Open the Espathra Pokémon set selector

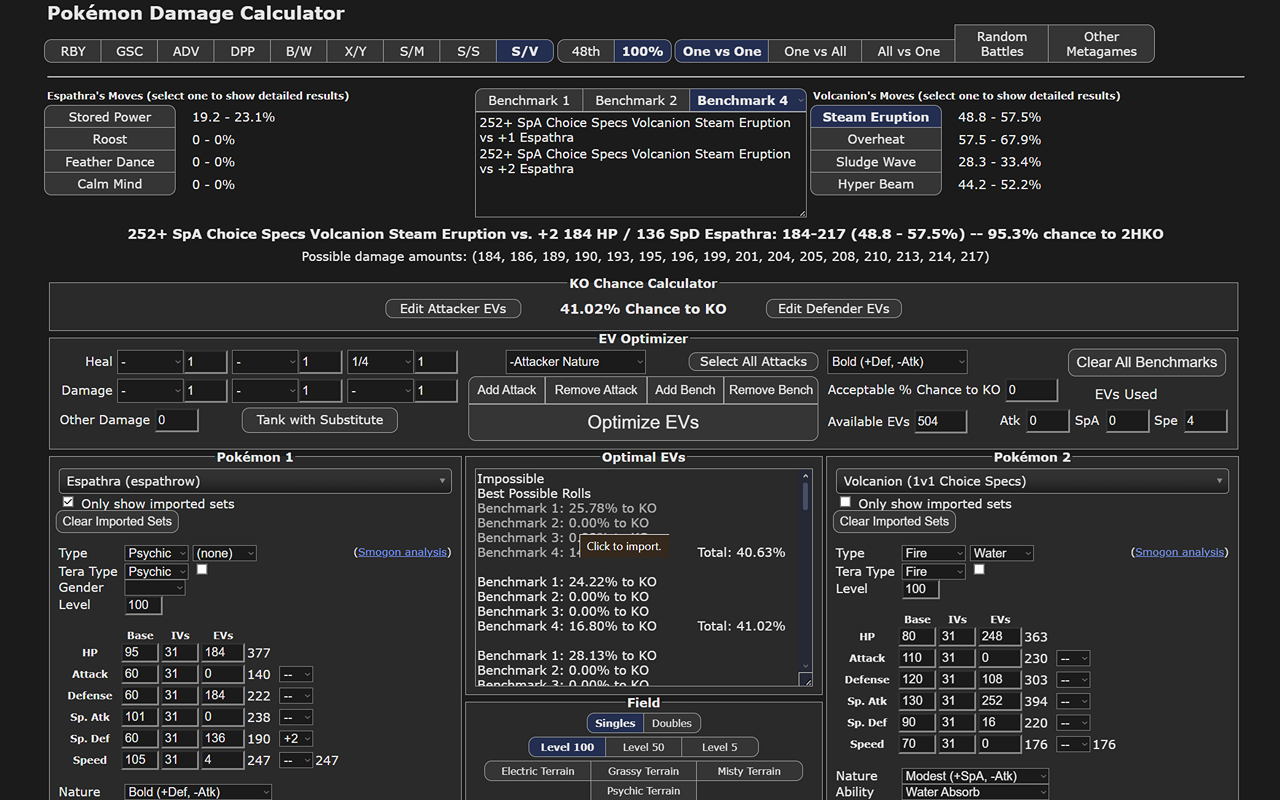point(255,481)
